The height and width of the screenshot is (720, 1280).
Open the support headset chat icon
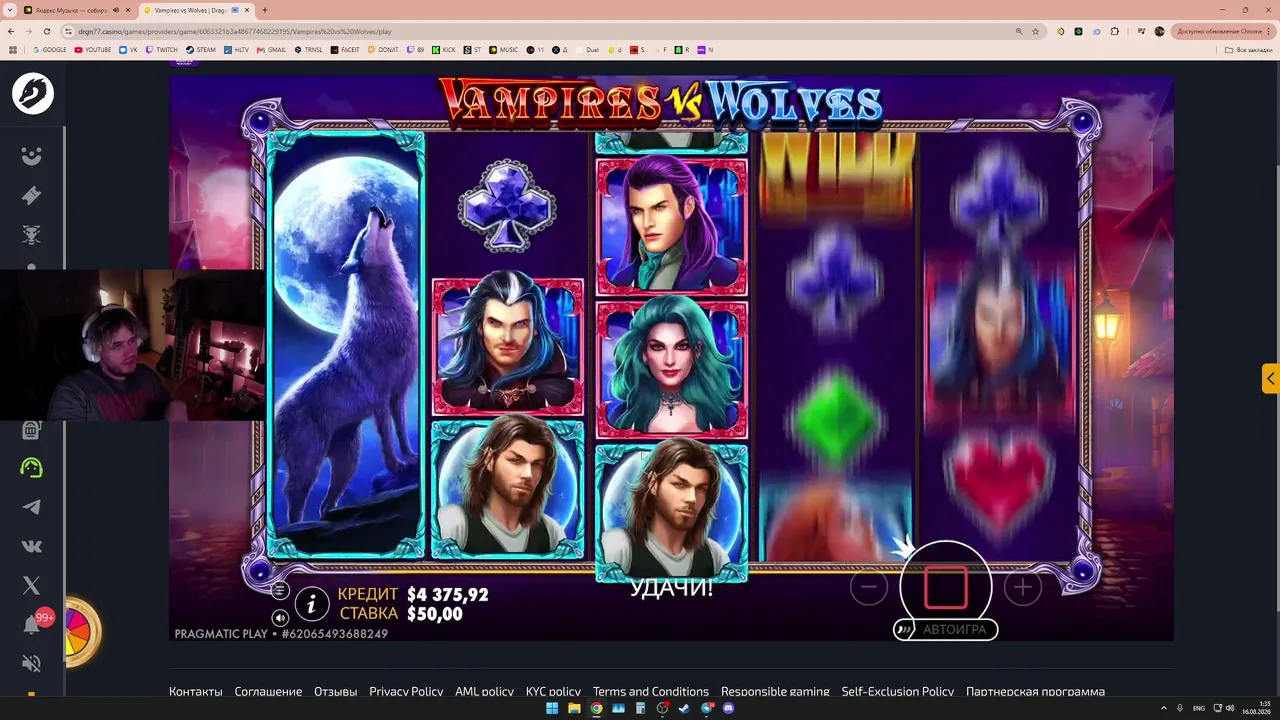tap(32, 467)
